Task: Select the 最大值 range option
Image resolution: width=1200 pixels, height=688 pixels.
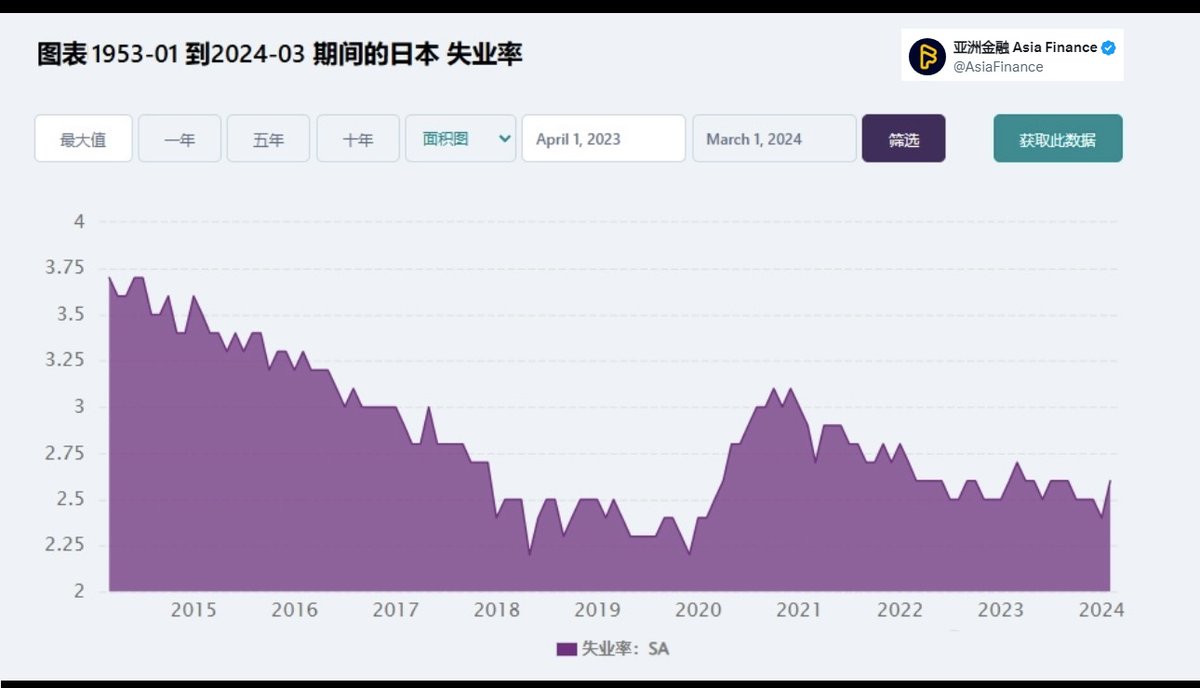Action: [83, 138]
